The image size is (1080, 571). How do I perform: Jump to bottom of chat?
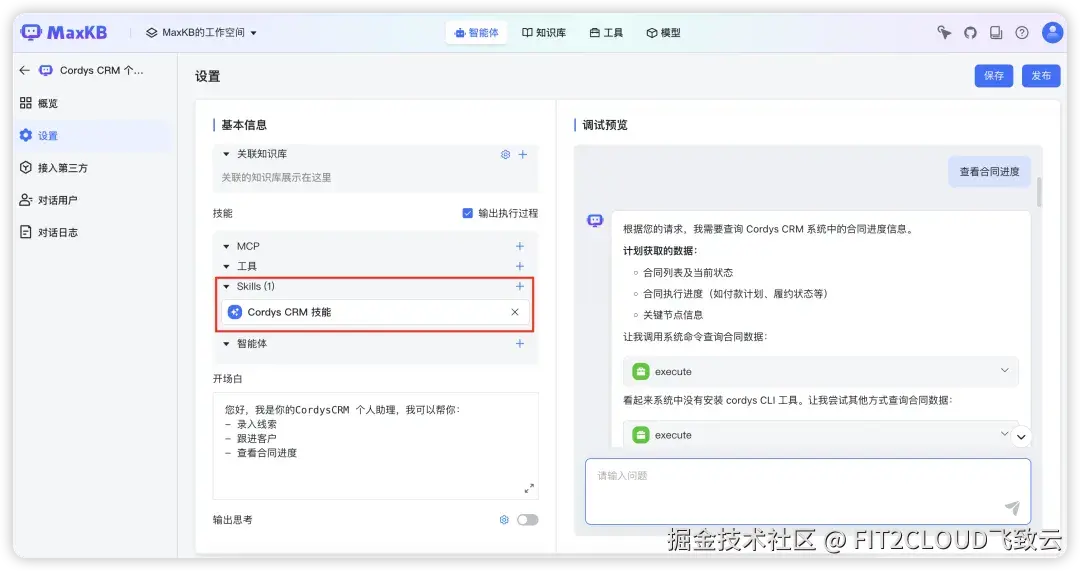1021,437
